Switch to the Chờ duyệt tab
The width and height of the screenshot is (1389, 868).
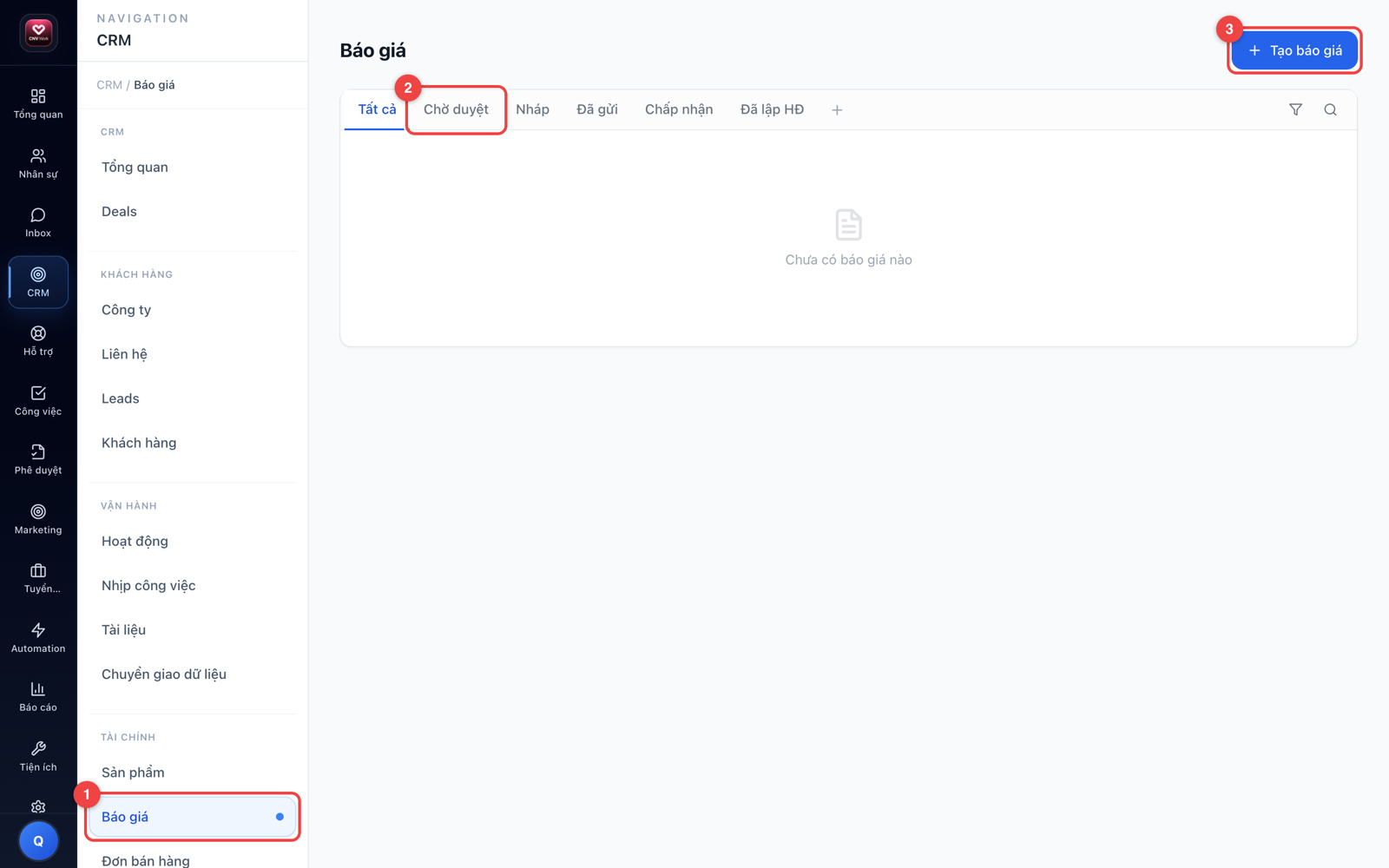456,109
